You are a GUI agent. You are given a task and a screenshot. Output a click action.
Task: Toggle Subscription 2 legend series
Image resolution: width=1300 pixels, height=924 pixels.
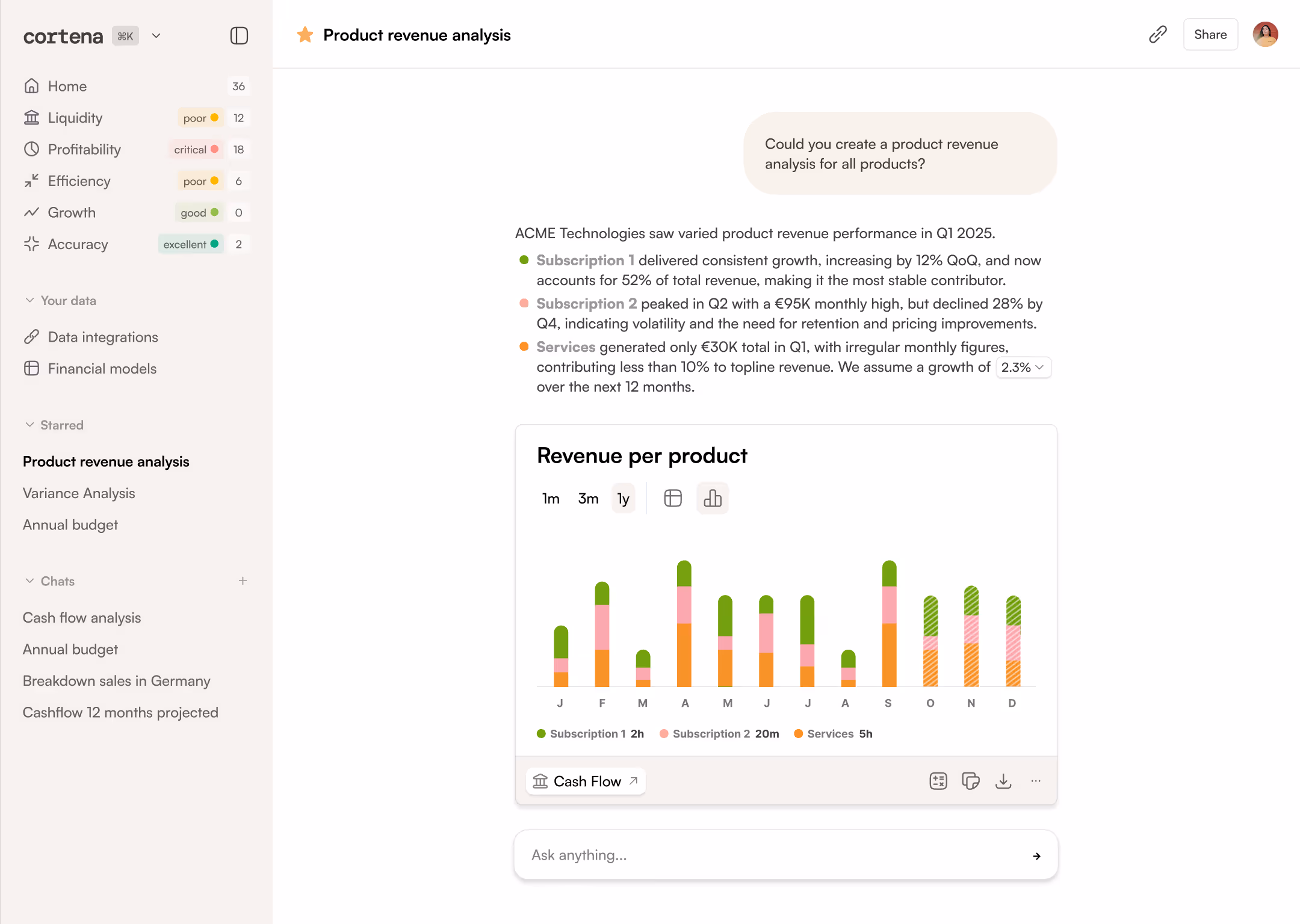[x=719, y=733]
